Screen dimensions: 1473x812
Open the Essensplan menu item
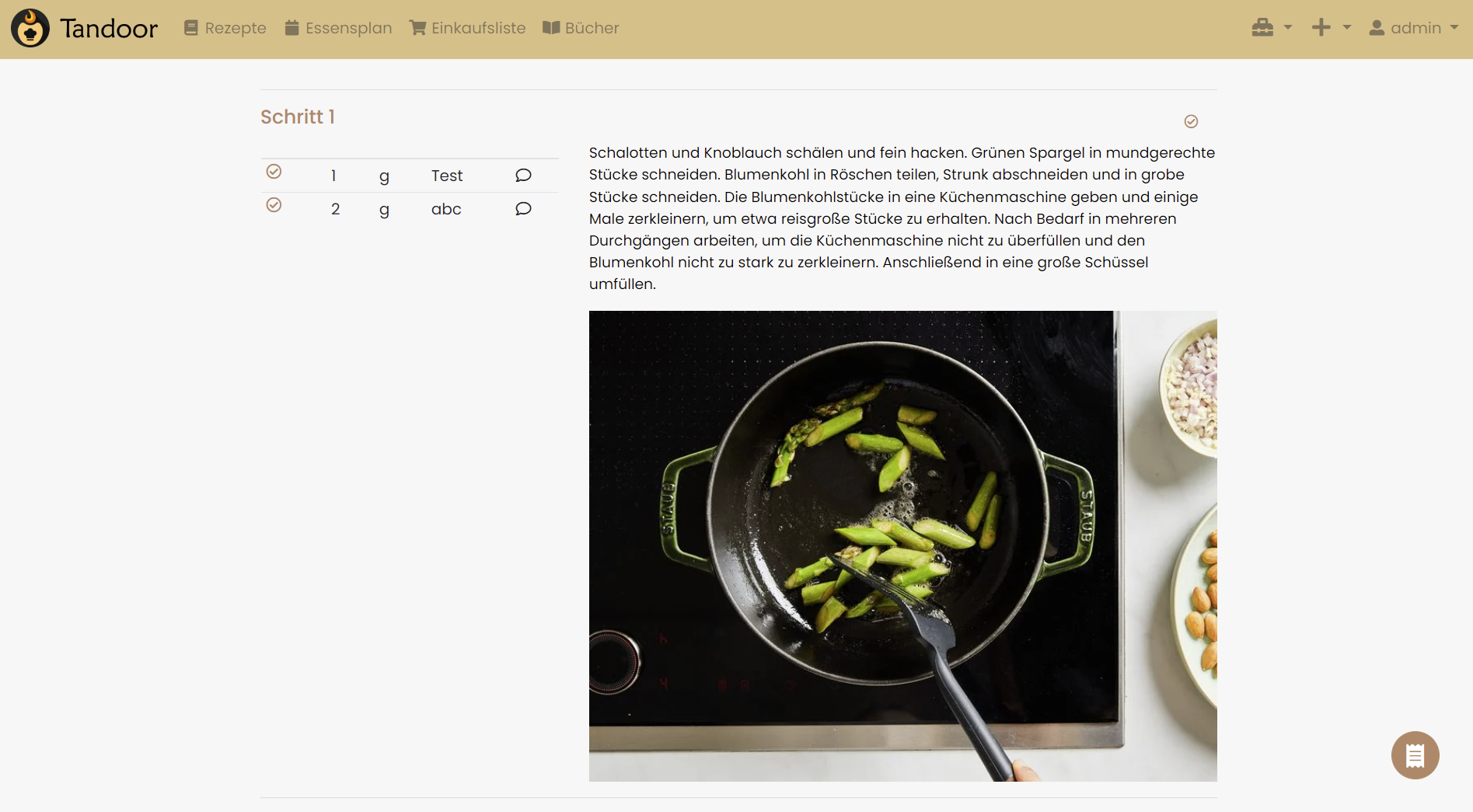pyautogui.click(x=338, y=28)
